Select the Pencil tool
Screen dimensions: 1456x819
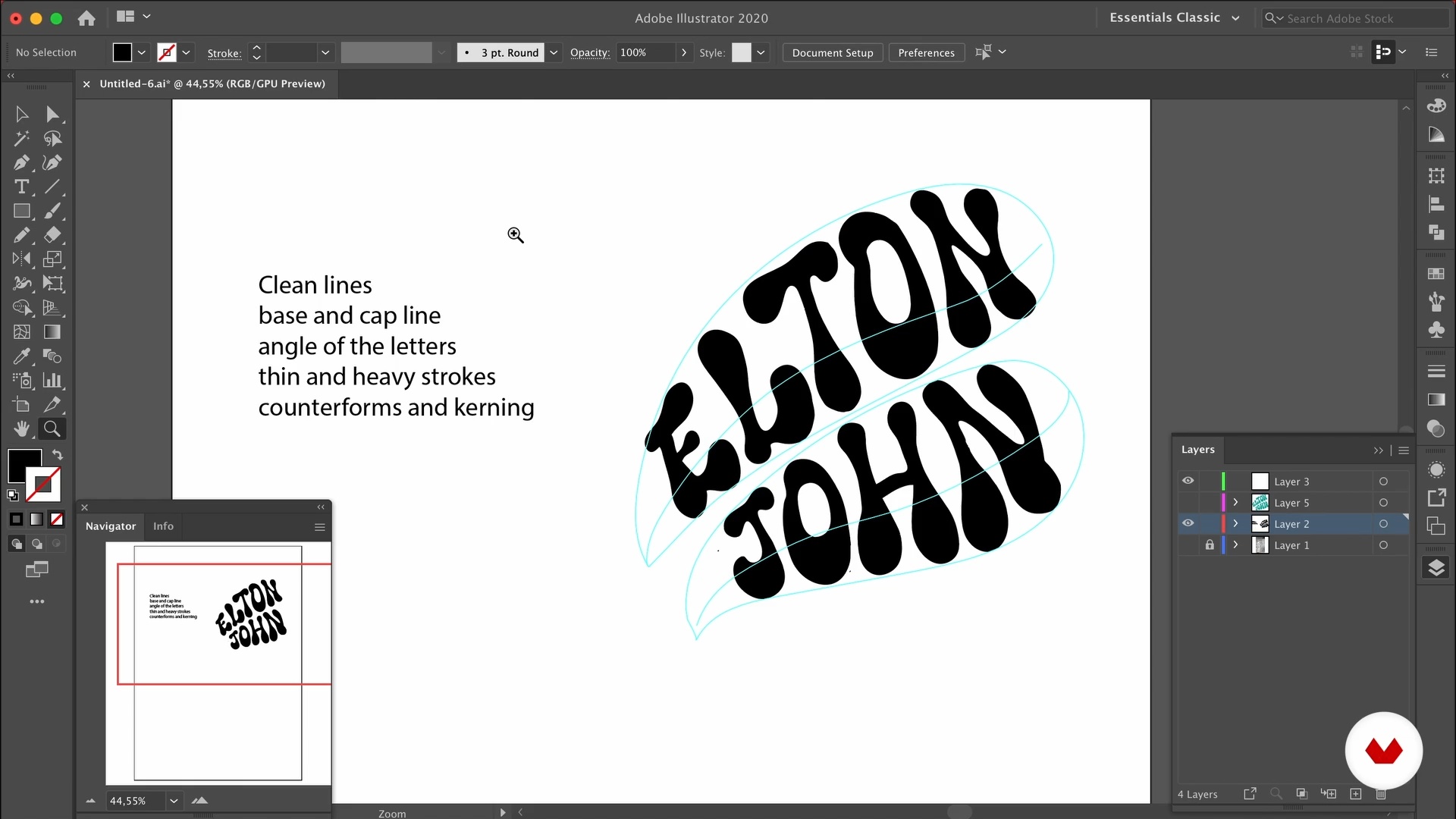click(x=21, y=235)
